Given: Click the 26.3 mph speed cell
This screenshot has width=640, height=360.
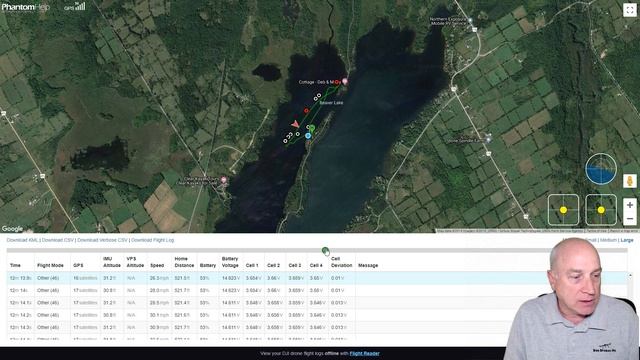Looking at the screenshot, I should coord(159,278).
